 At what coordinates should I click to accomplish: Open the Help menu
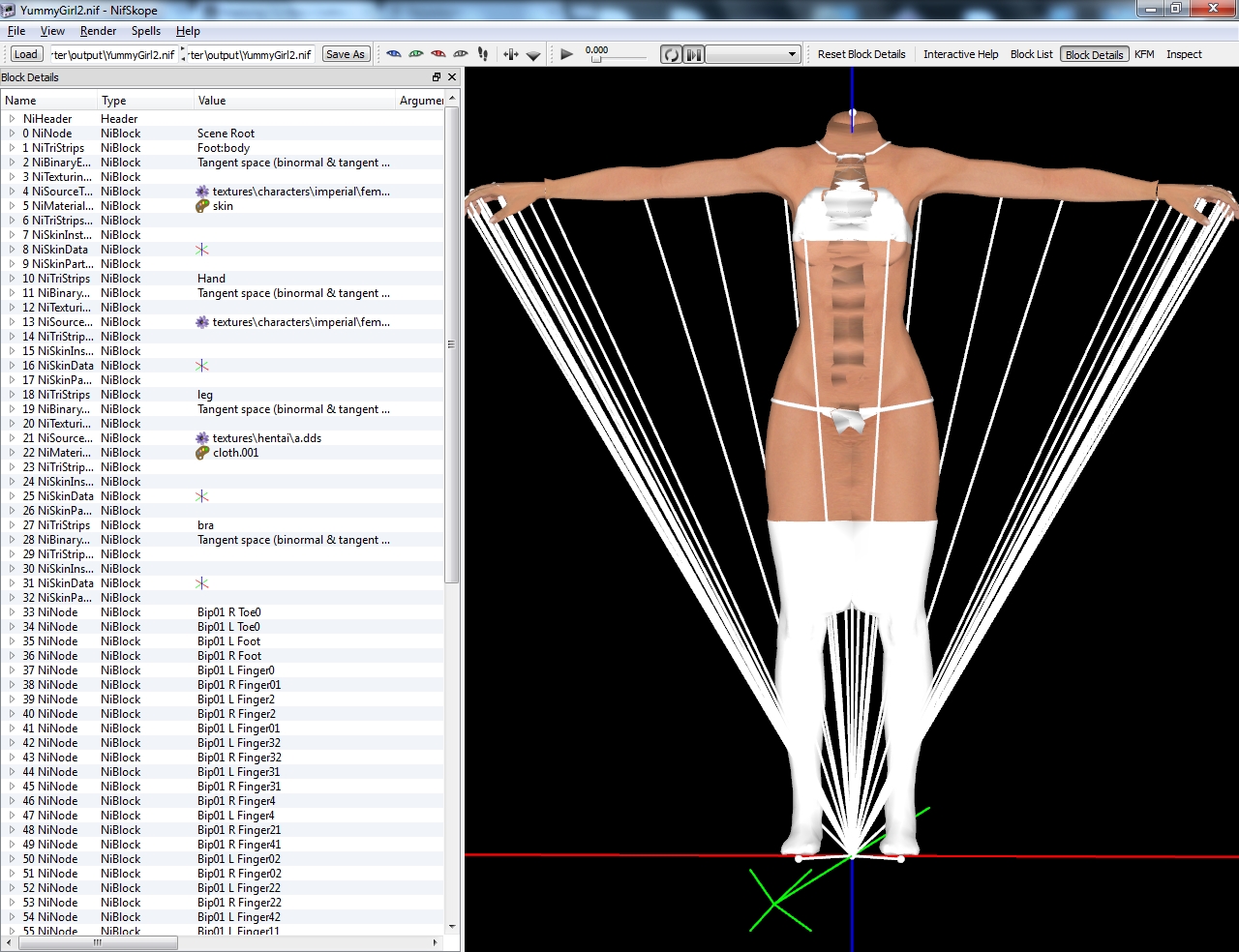coord(188,31)
